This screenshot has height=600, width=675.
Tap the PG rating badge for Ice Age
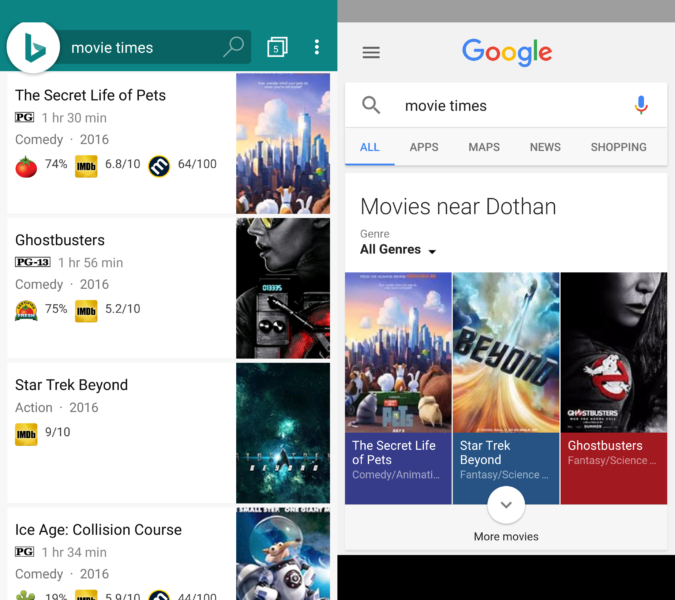[25, 551]
